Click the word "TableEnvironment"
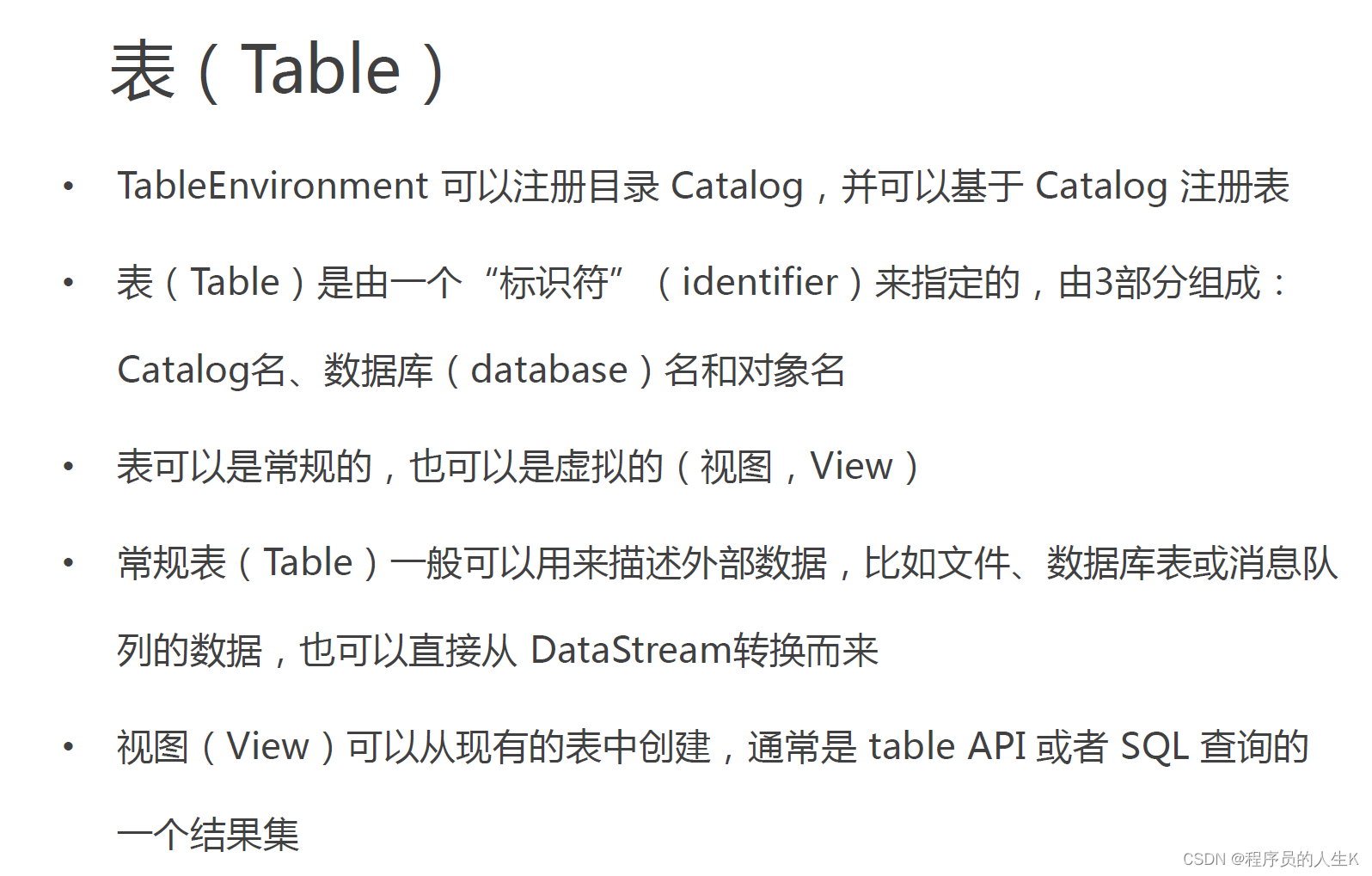Image resolution: width=1372 pixels, height=876 pixels. 273,187
